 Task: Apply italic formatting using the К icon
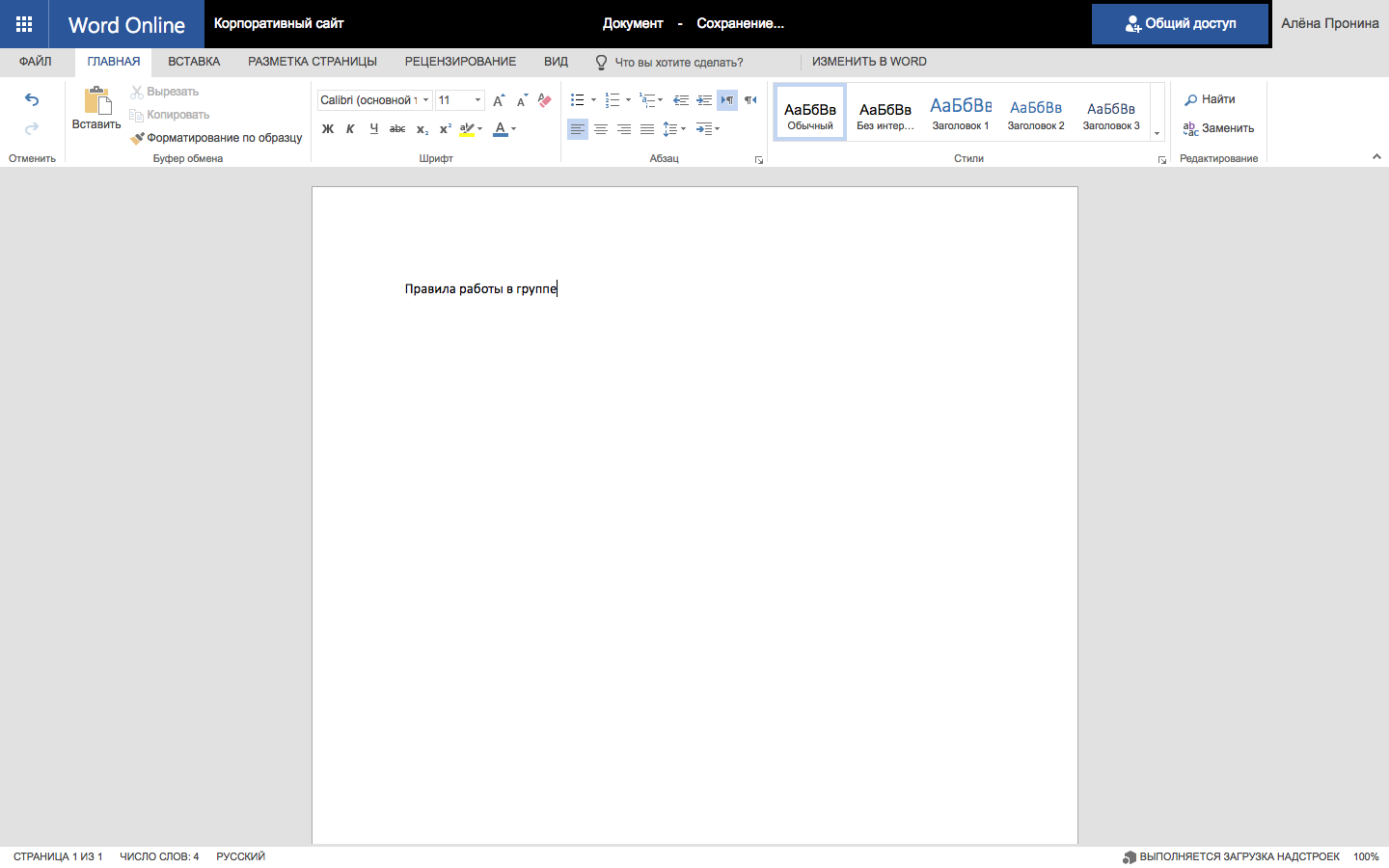pos(349,128)
